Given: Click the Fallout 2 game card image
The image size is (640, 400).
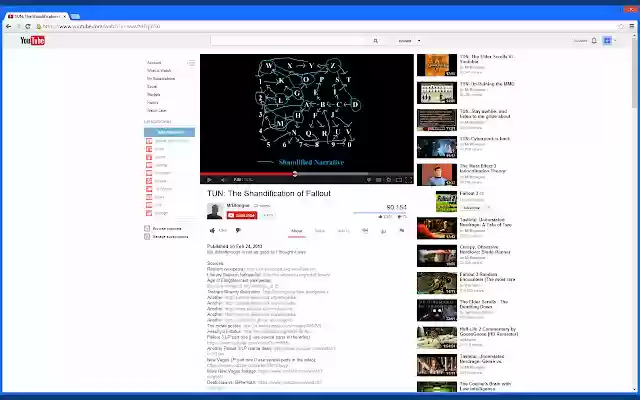Looking at the screenshot, I should coord(446,202).
